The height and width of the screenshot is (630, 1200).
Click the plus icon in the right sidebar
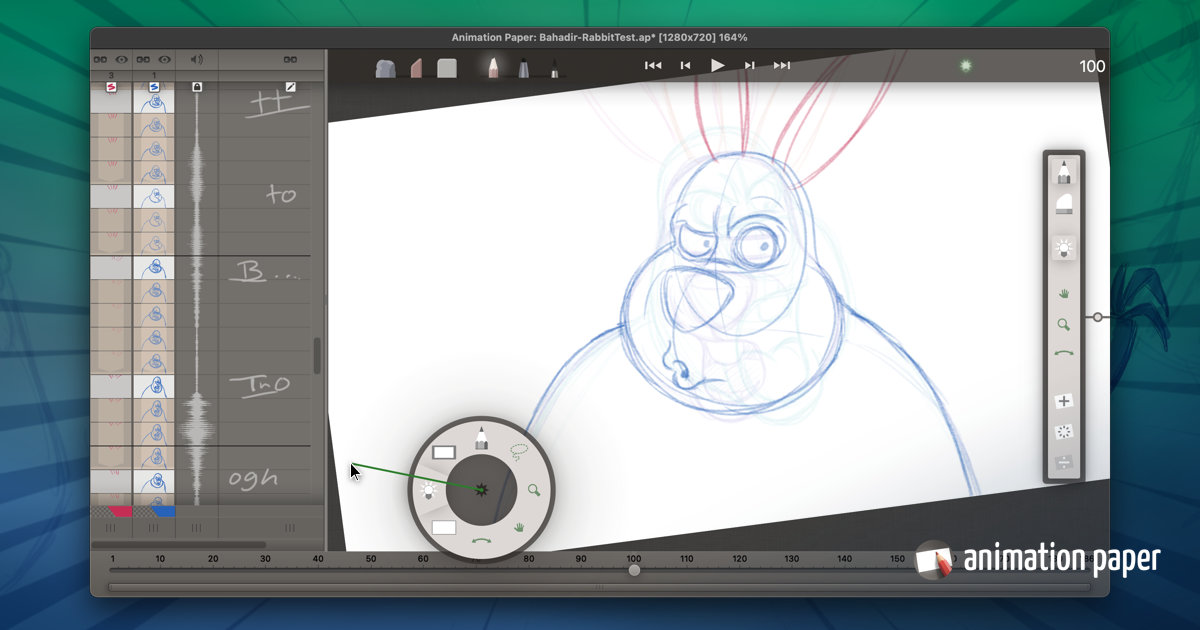point(1064,400)
